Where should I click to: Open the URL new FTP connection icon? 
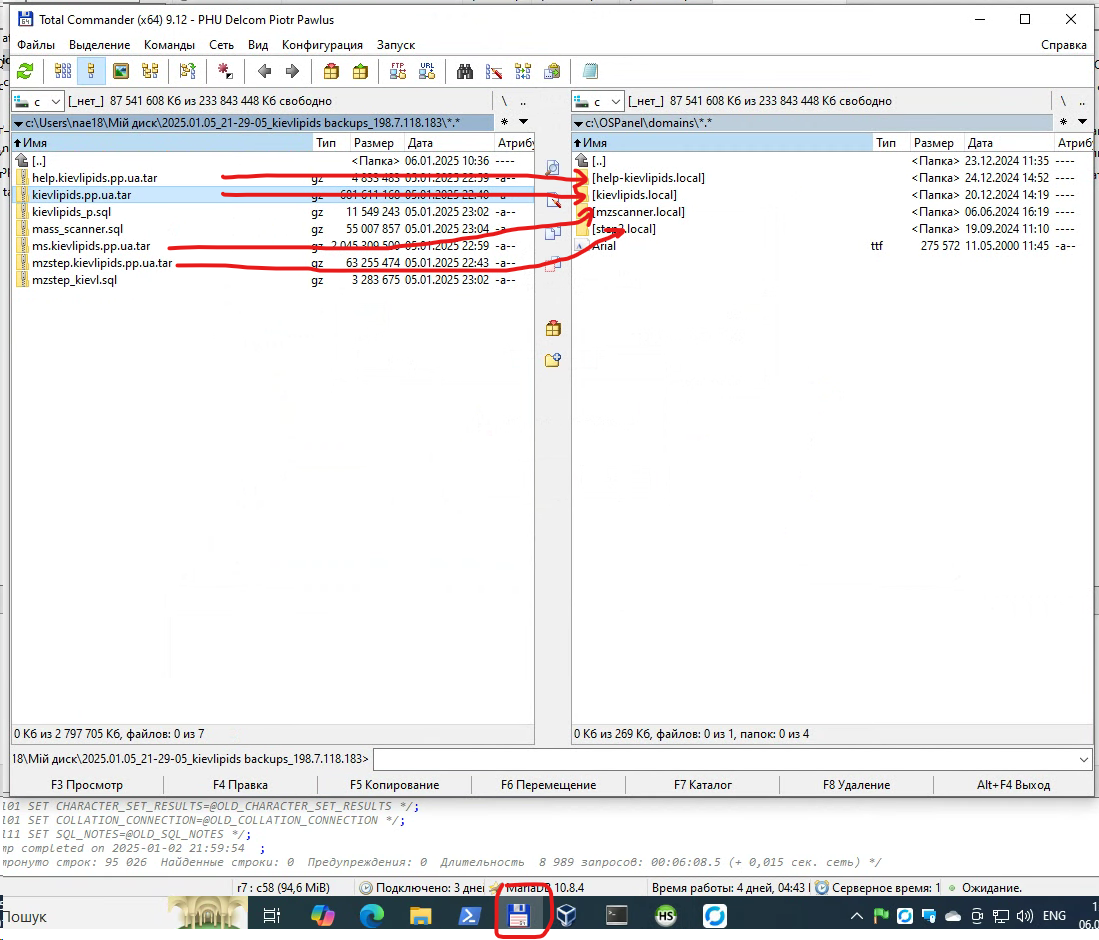(427, 71)
